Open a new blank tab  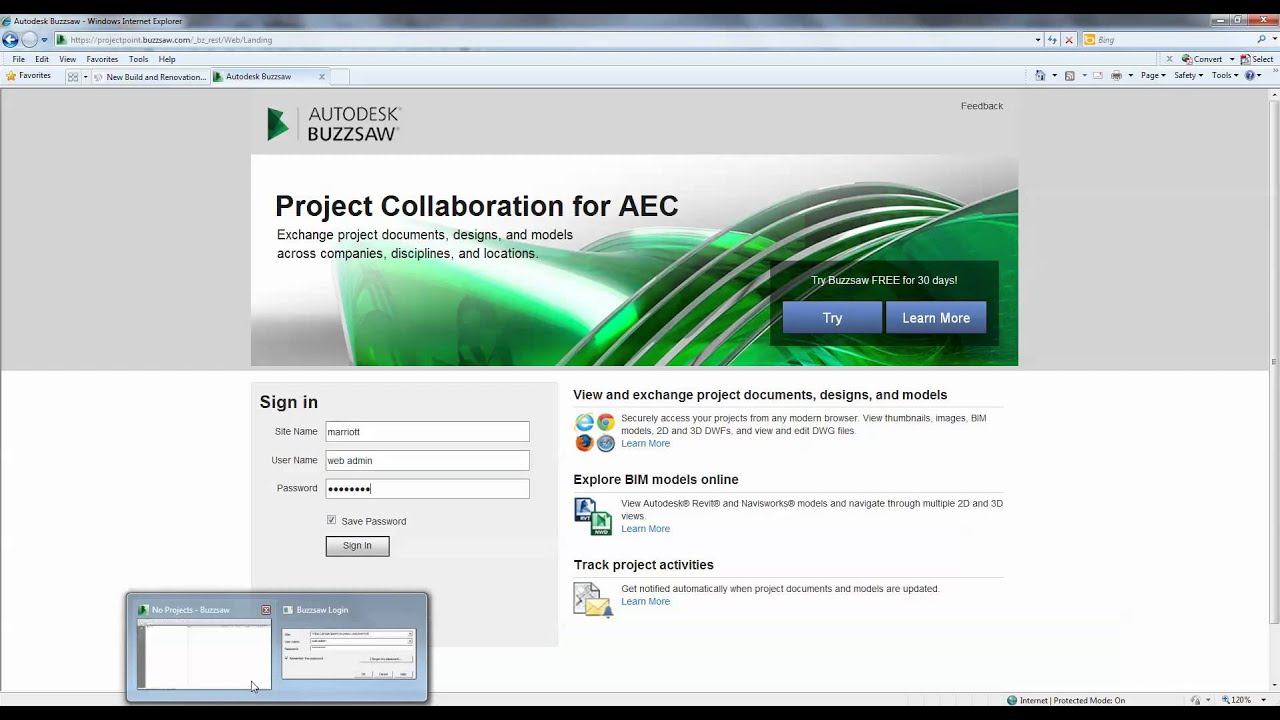[x=340, y=76]
